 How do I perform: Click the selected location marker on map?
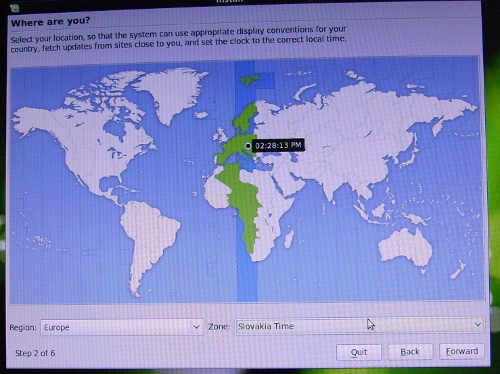[248, 146]
